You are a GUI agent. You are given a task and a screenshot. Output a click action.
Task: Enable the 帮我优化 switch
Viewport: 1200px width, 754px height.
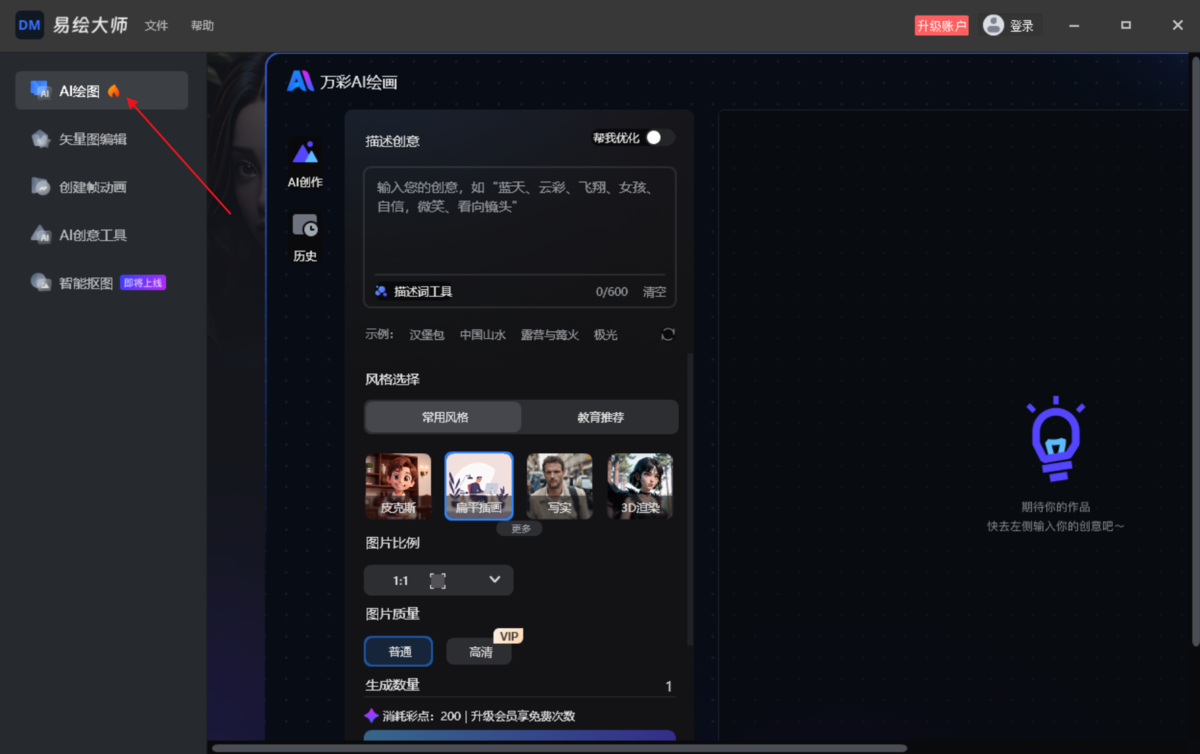click(x=661, y=137)
